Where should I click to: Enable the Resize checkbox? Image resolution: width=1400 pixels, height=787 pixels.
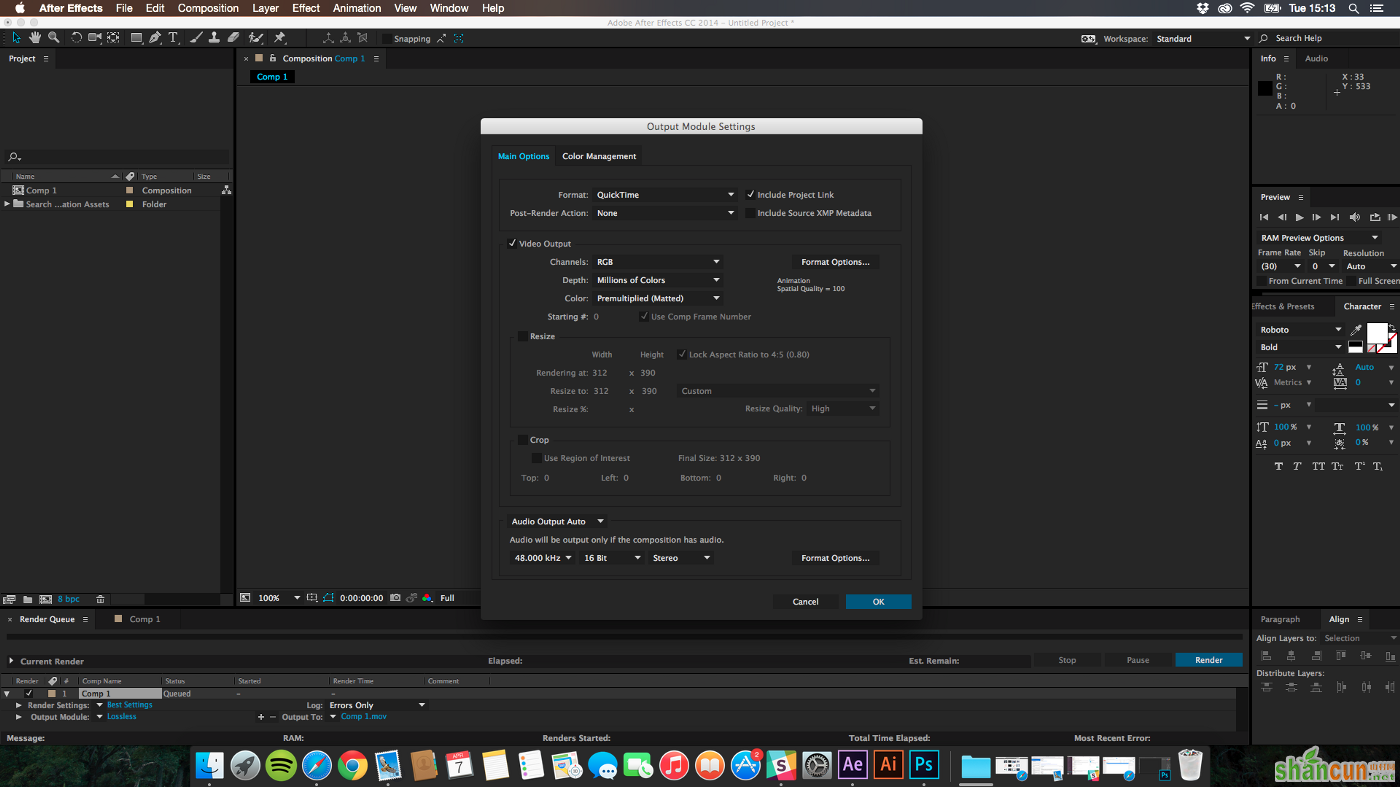(x=523, y=336)
